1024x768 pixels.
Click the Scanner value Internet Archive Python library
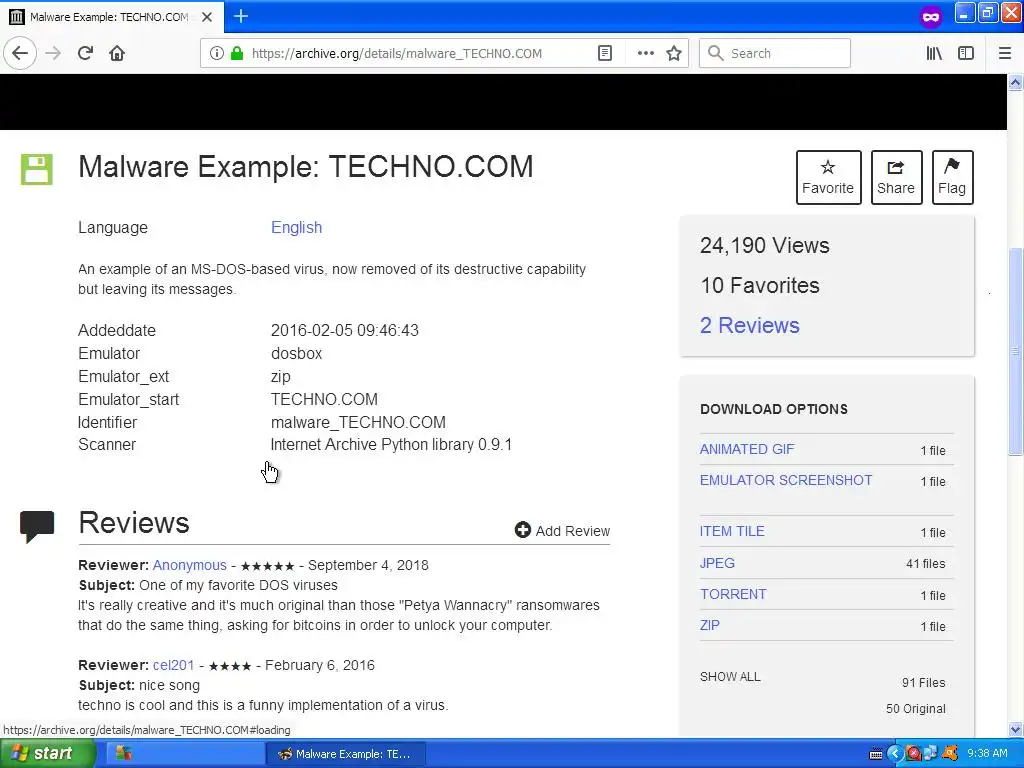click(391, 445)
